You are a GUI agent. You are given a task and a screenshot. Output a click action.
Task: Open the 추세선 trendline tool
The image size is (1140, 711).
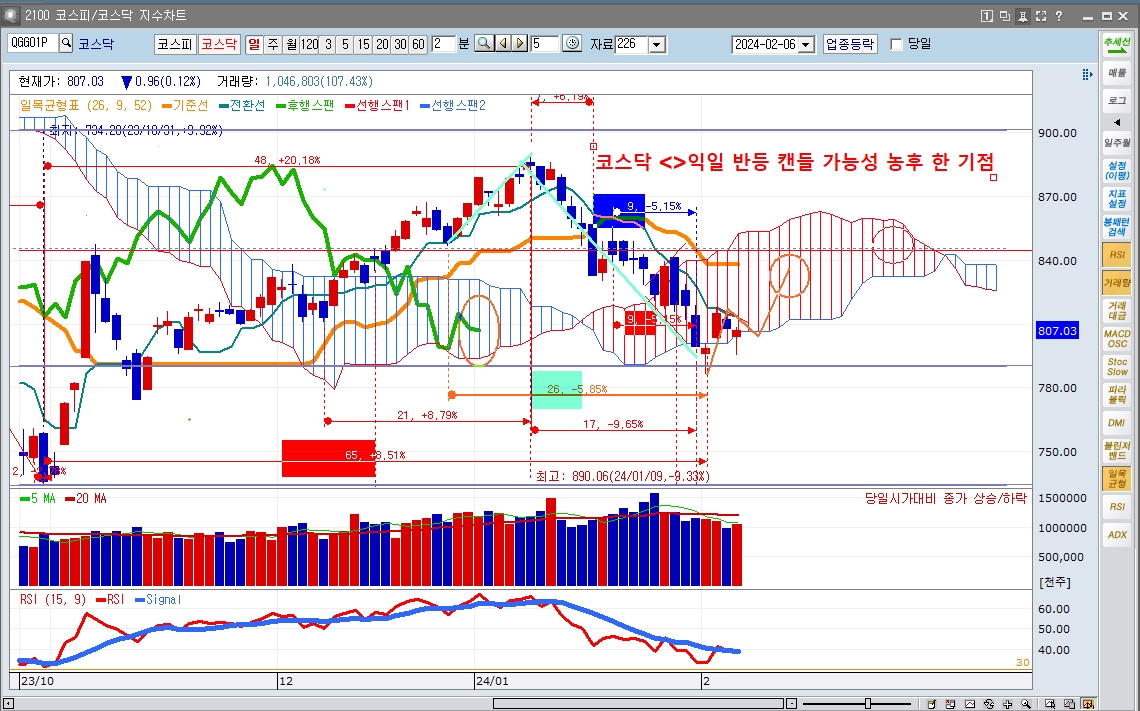[1116, 45]
